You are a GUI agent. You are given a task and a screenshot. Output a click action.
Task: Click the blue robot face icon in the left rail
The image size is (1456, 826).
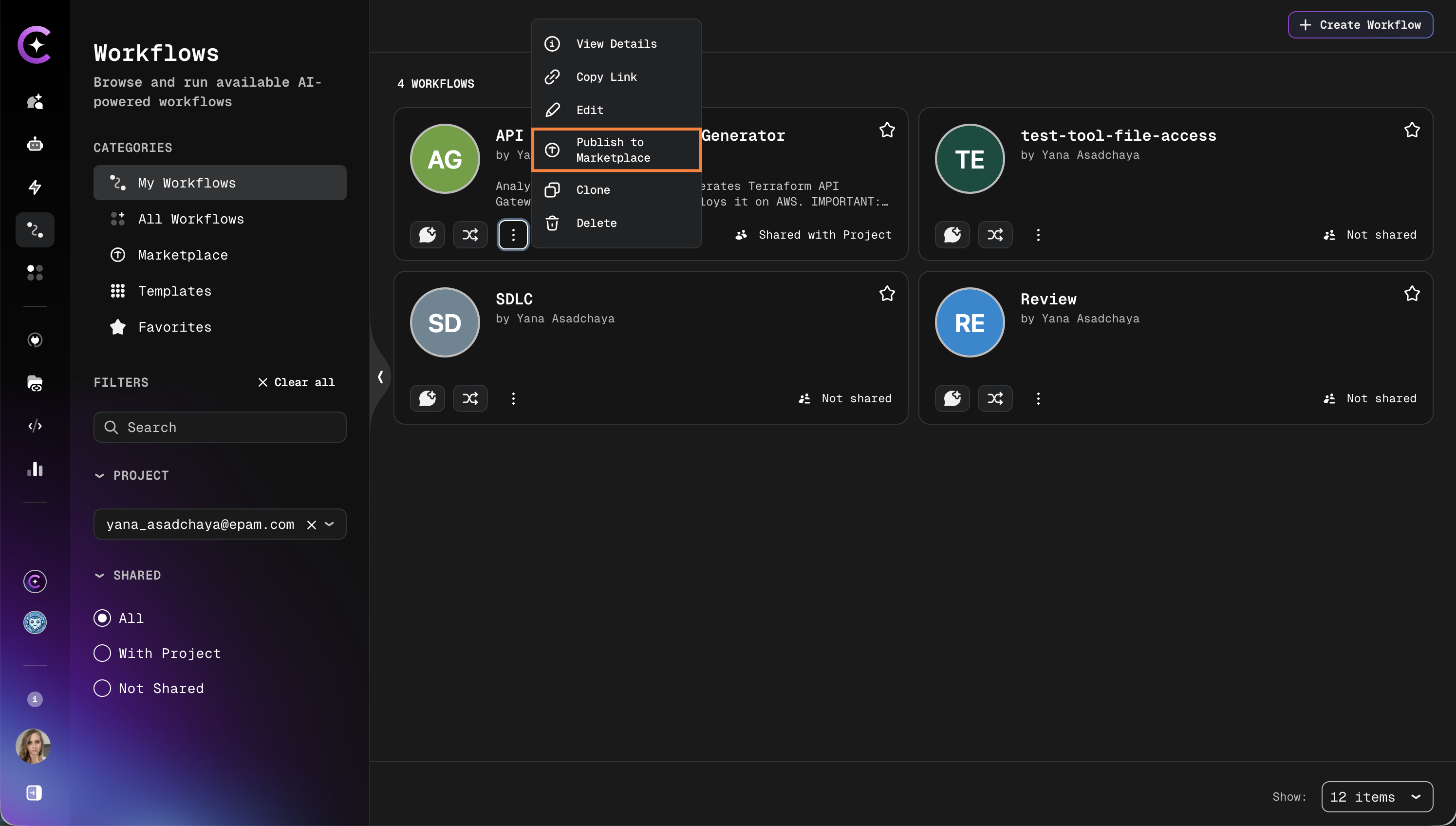click(35, 622)
